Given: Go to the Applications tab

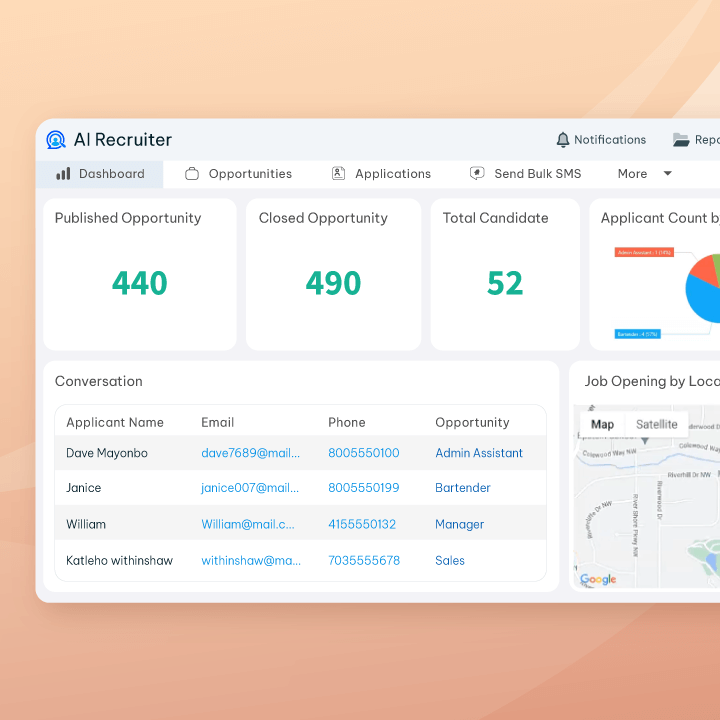Looking at the screenshot, I should (x=392, y=174).
